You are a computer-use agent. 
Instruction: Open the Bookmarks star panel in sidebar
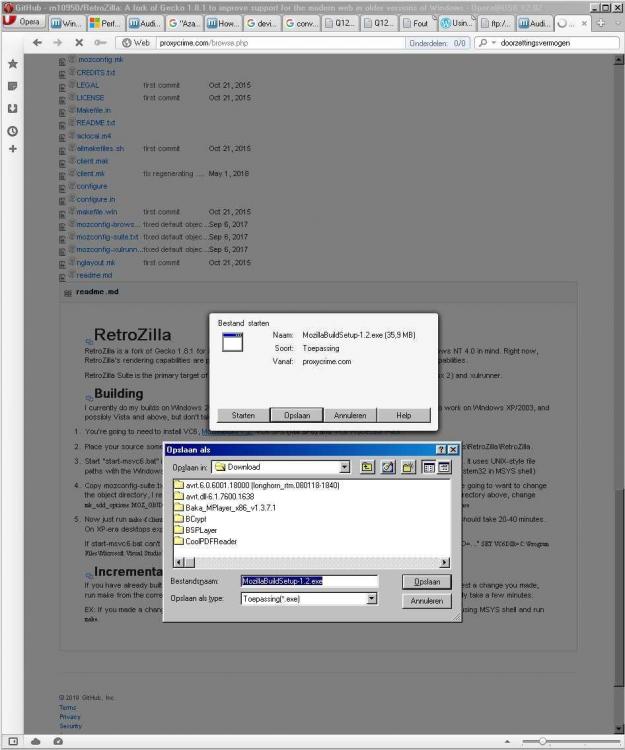[x=13, y=64]
